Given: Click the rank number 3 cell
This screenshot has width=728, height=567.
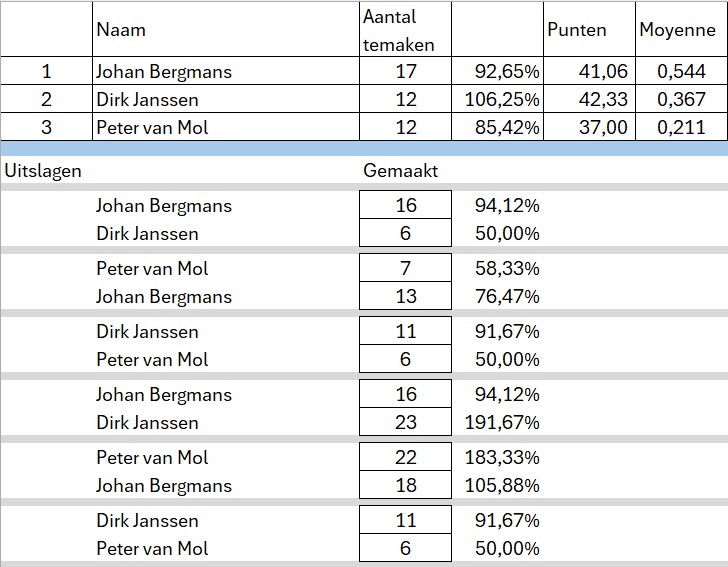Looking at the screenshot, I should click(46, 127).
